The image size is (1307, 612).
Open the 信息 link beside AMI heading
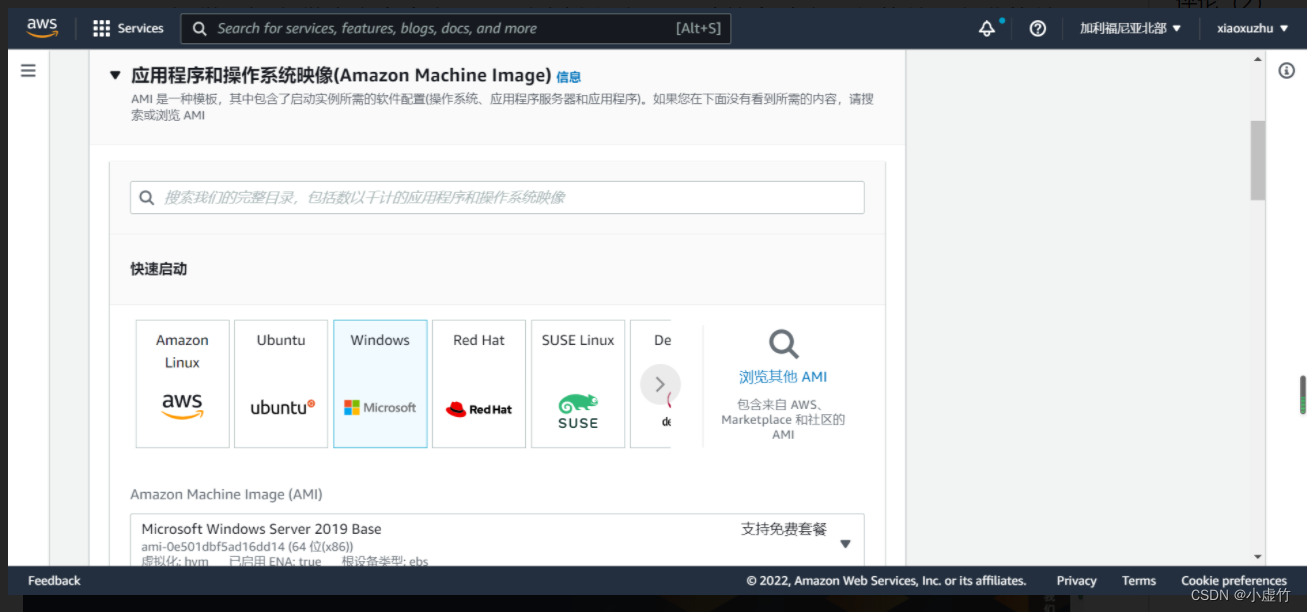[568, 77]
